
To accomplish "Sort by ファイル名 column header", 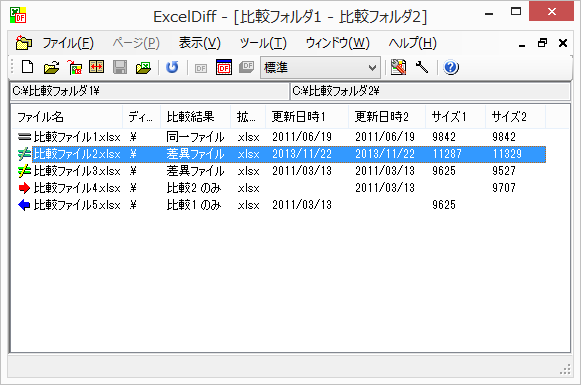I will [67, 117].
